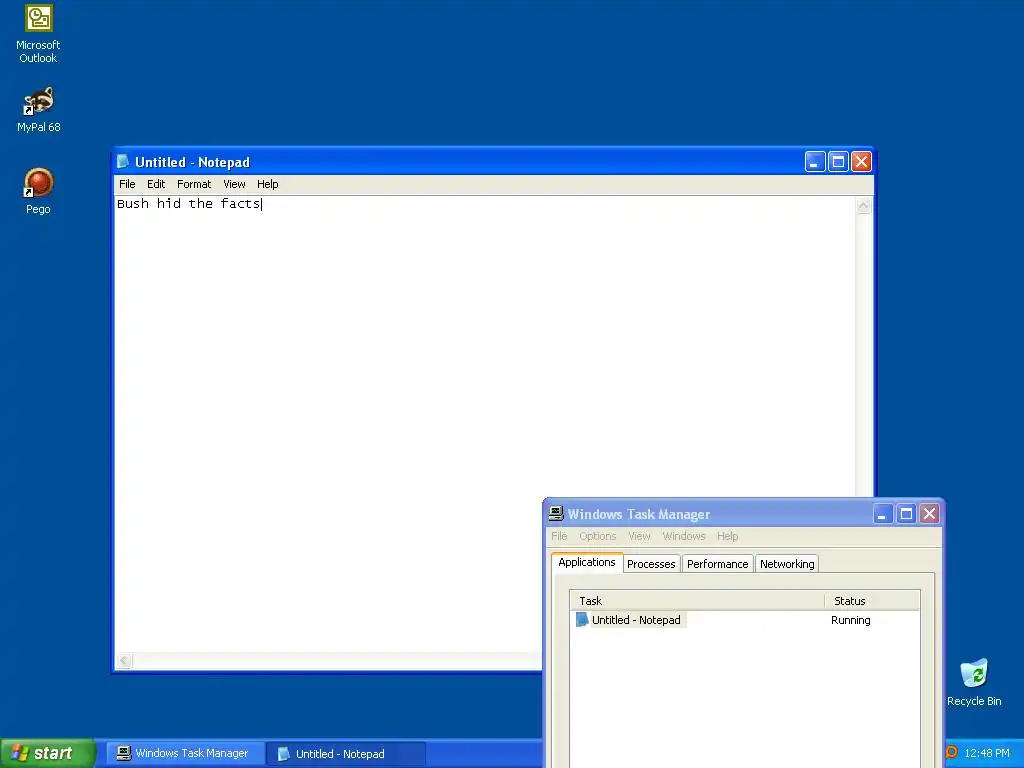
Task: Open Notepad's File menu
Action: coord(127,184)
